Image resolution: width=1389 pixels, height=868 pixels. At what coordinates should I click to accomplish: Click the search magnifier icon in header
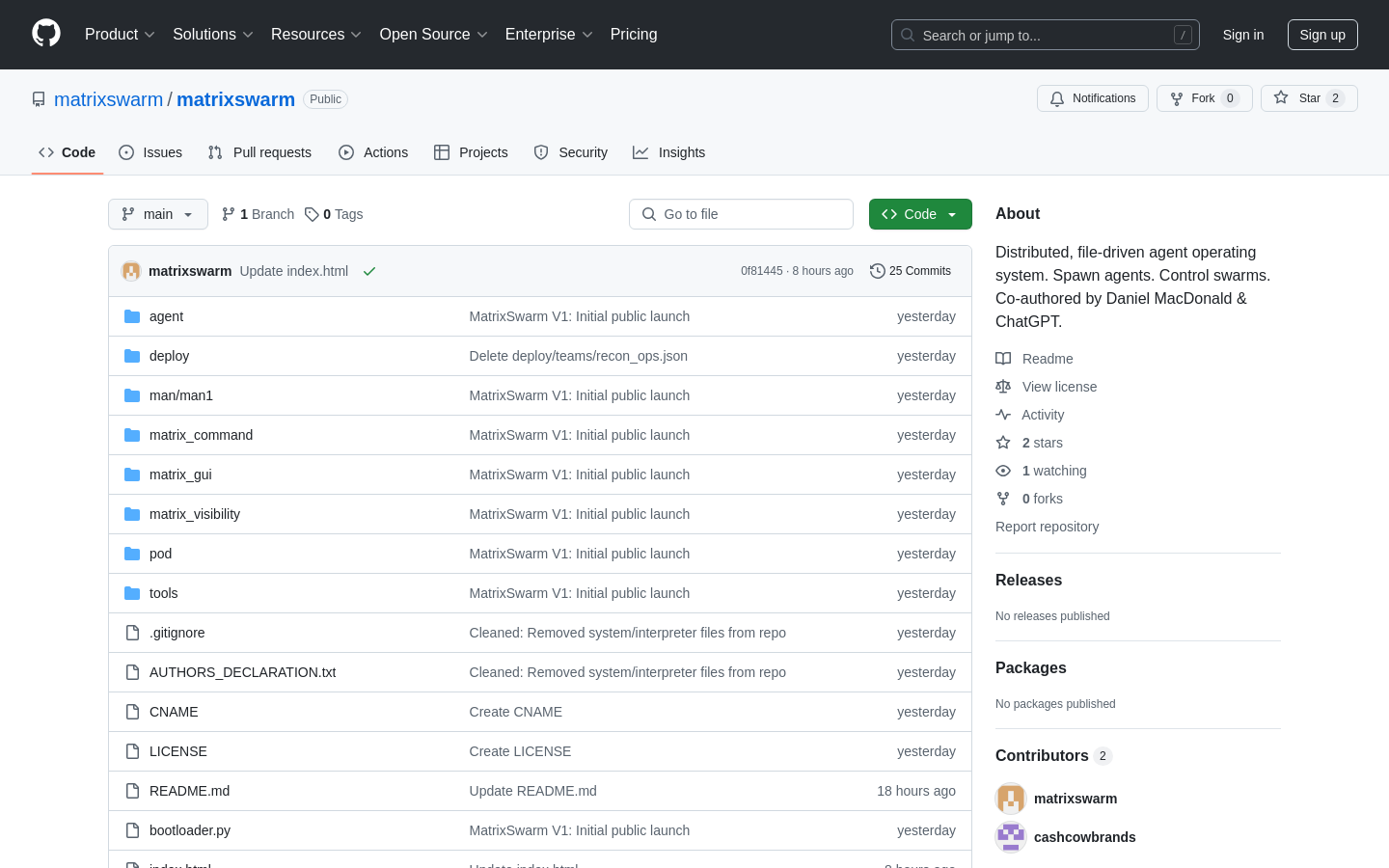(x=908, y=35)
